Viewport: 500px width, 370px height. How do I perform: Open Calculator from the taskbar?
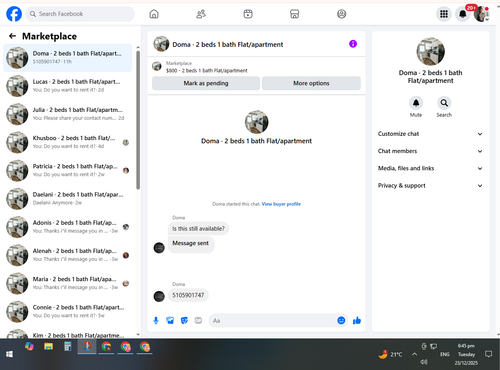tap(68, 347)
